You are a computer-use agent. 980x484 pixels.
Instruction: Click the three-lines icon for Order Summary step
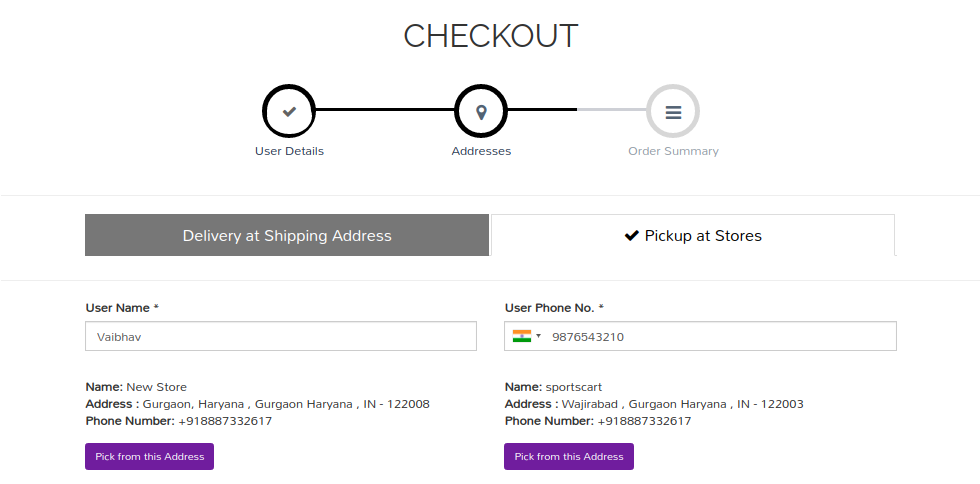[x=673, y=112]
